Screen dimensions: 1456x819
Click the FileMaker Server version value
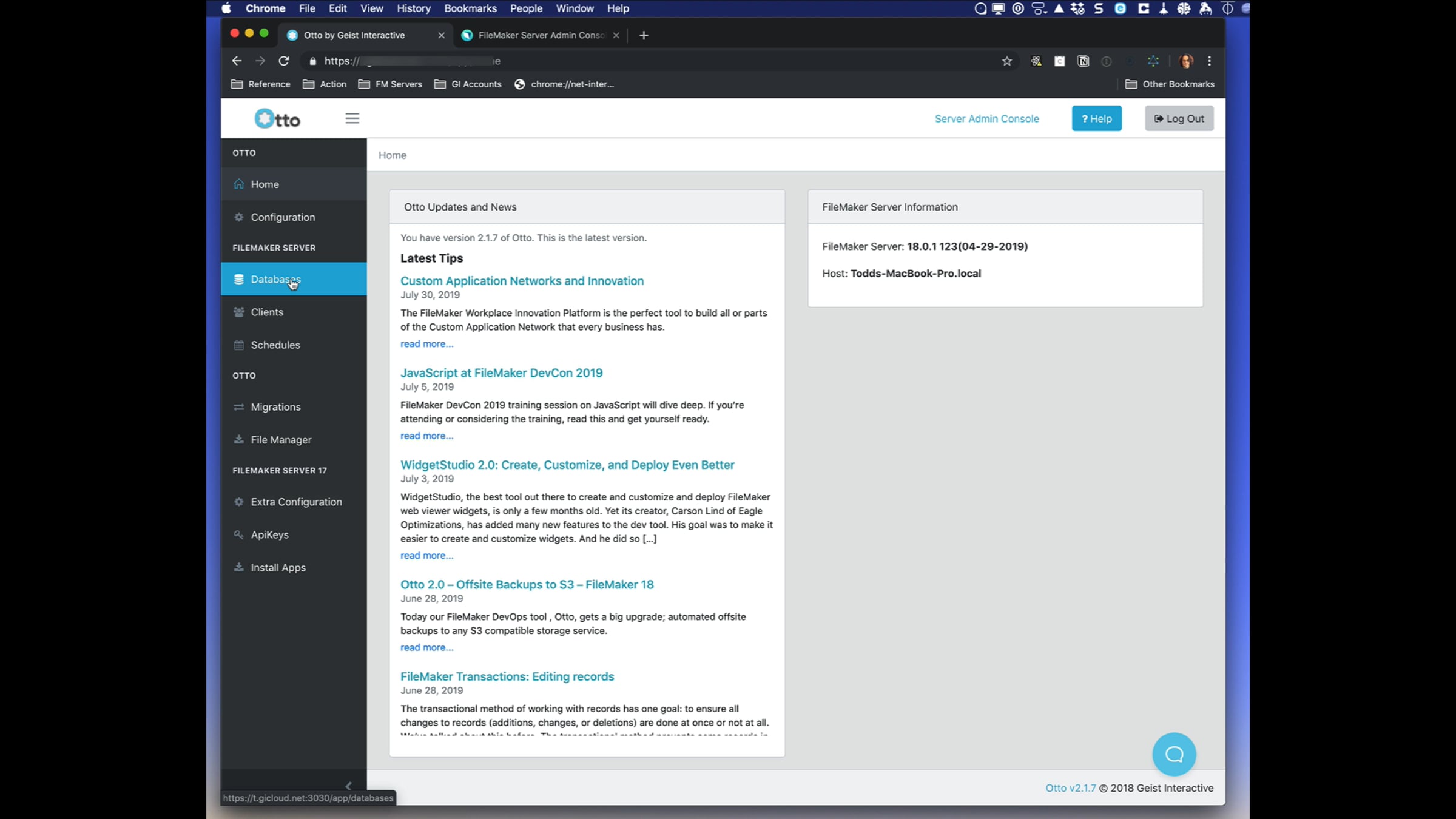click(x=967, y=246)
